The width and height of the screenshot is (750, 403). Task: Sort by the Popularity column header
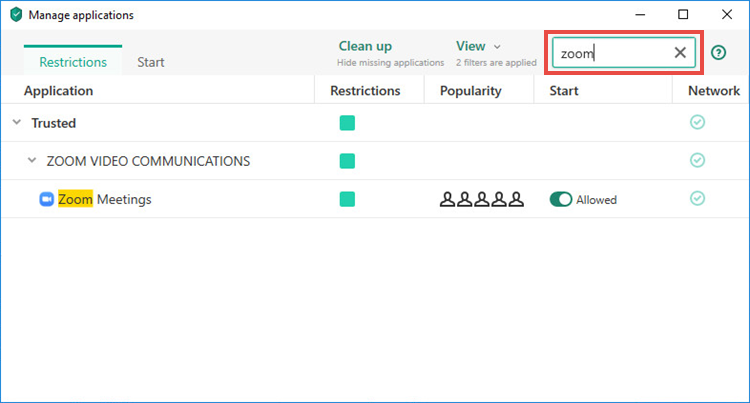click(x=471, y=91)
